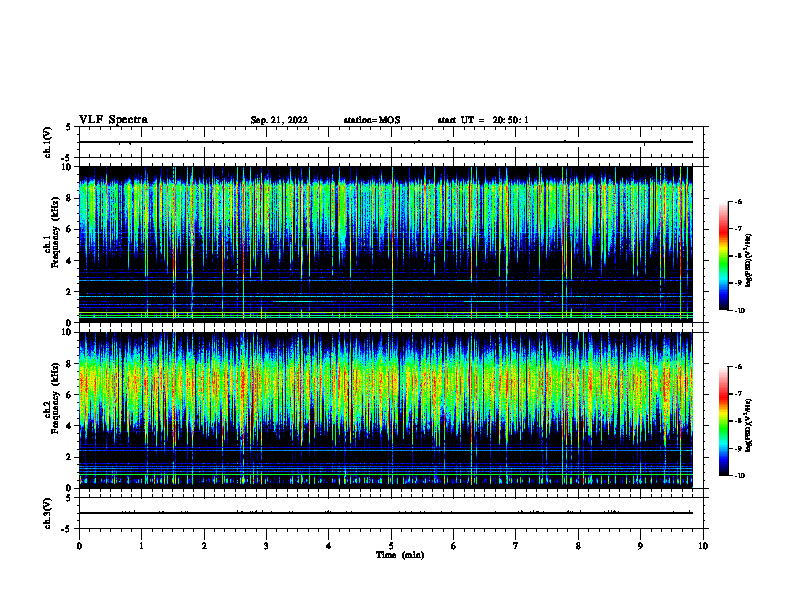Select the date text "Sep. 21, 2022"

coord(279,120)
